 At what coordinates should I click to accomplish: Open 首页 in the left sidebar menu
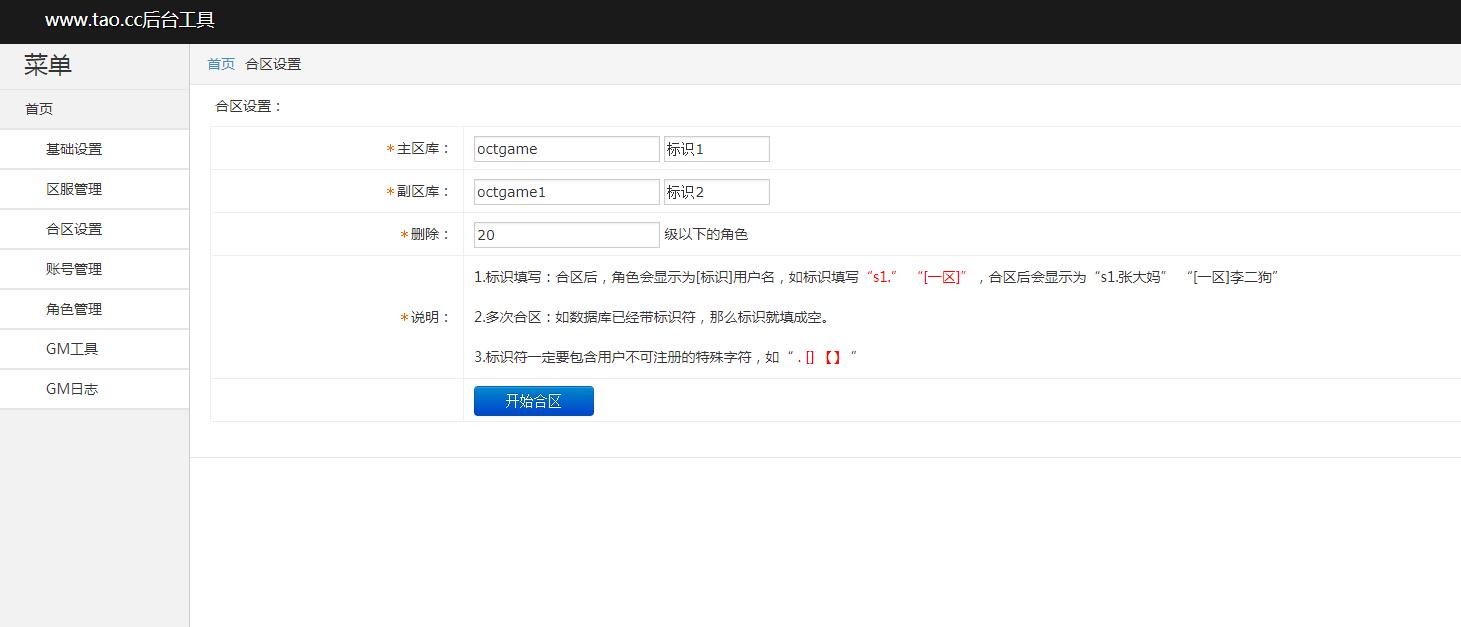[x=39, y=109]
